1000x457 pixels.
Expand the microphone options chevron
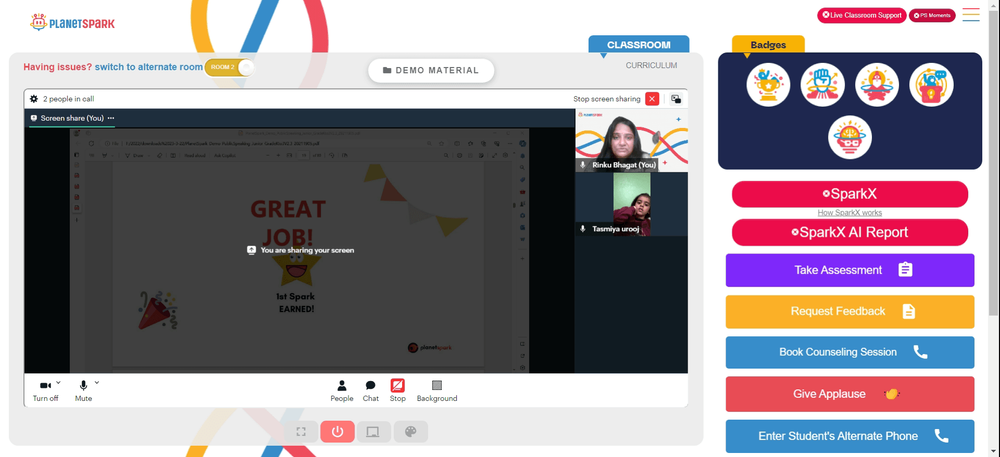point(97,382)
